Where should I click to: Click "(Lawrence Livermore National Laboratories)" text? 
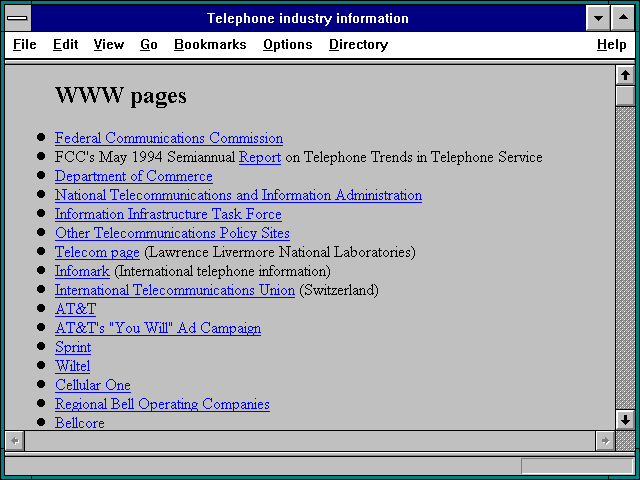point(280,252)
